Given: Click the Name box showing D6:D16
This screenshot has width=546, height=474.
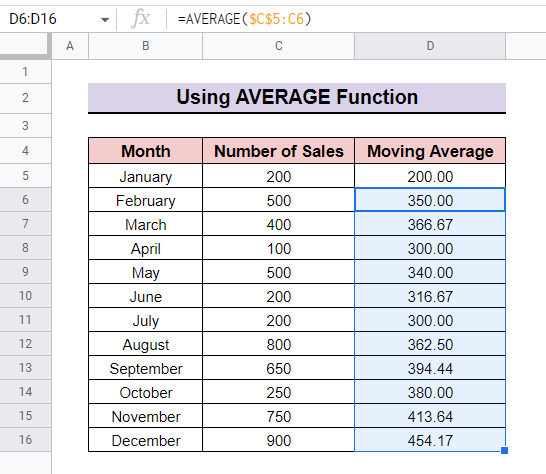Looking at the screenshot, I should point(33,19).
